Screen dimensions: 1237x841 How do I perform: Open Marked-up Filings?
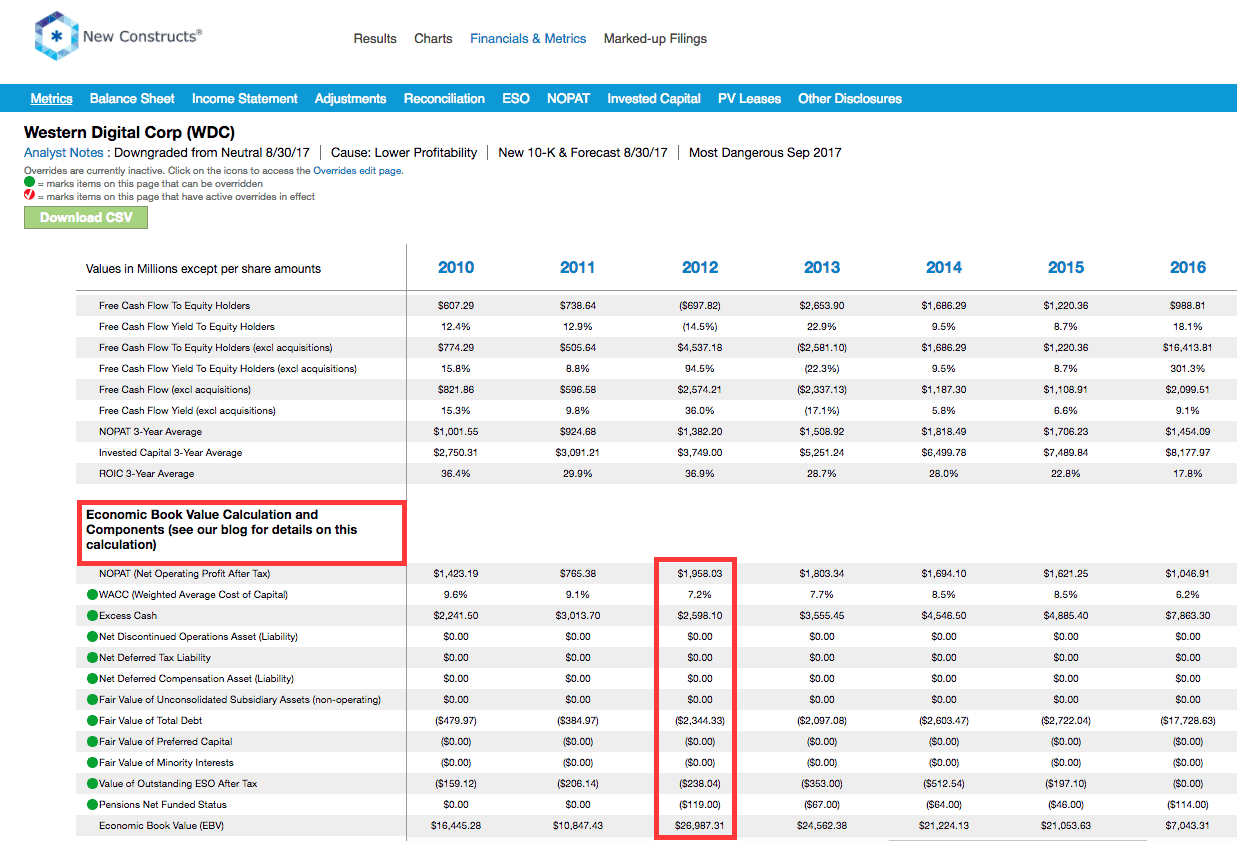tap(655, 39)
